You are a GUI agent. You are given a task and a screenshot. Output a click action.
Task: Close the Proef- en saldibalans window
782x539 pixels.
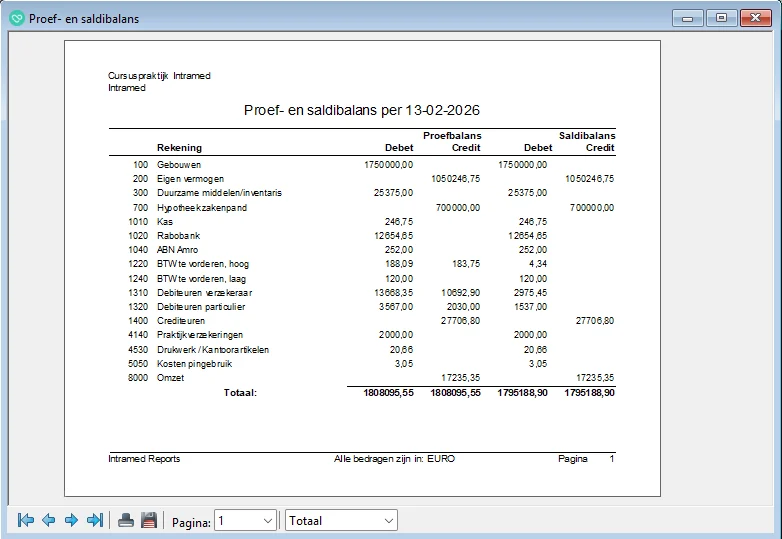click(x=754, y=18)
